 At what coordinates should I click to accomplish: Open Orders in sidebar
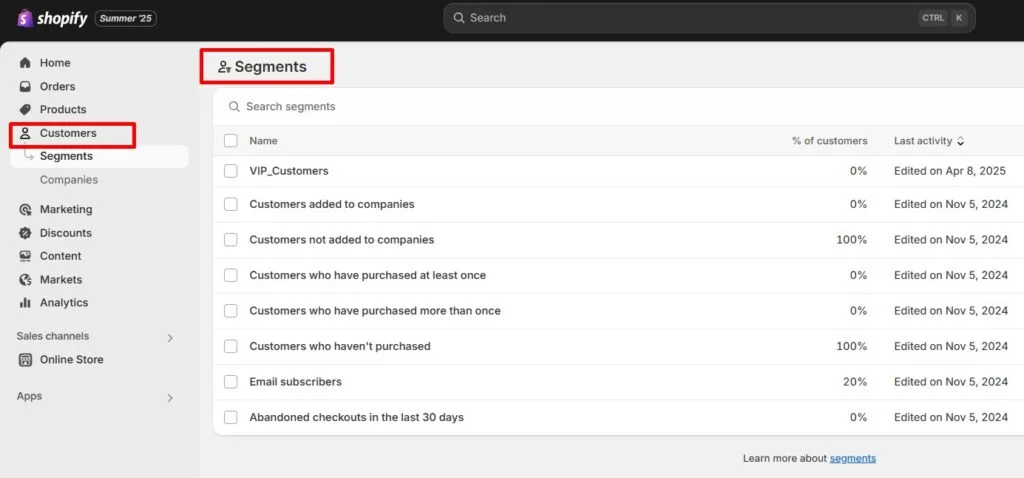click(x=57, y=86)
